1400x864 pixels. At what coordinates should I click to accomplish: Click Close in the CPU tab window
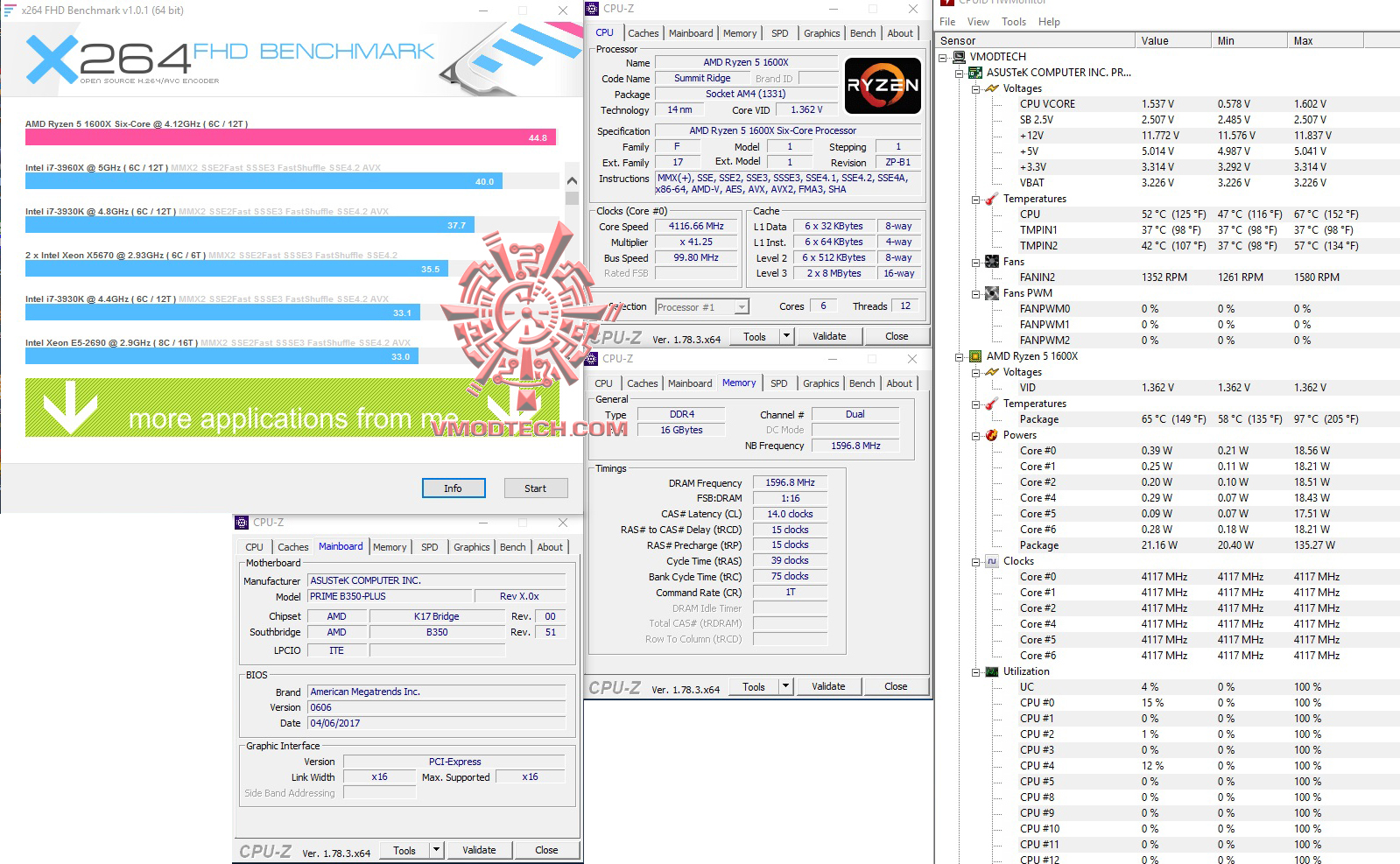[x=897, y=336]
